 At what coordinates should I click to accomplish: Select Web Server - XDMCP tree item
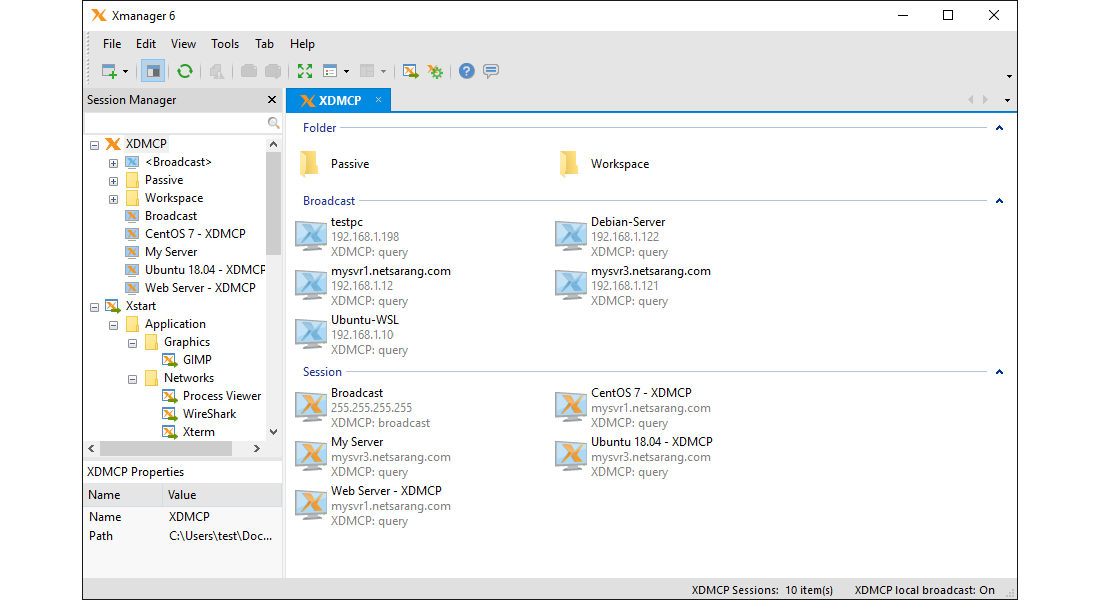[x=200, y=288]
